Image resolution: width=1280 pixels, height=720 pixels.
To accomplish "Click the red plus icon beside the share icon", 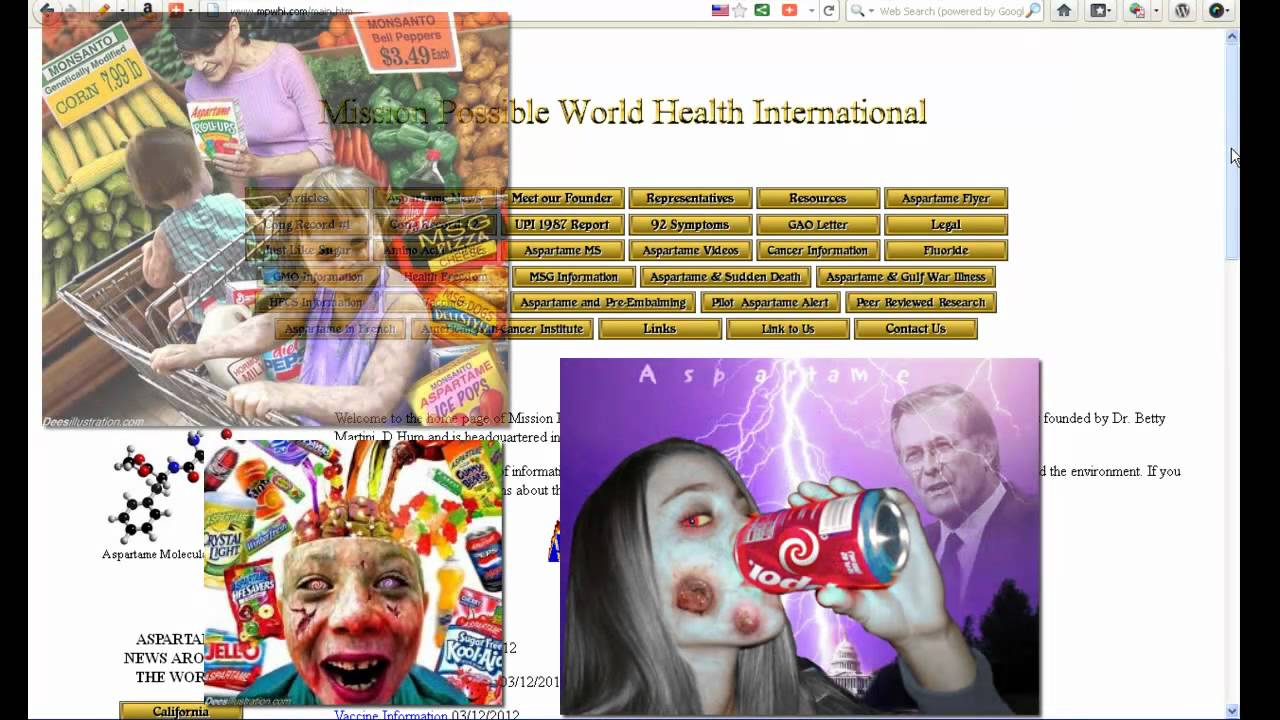I will (x=789, y=10).
